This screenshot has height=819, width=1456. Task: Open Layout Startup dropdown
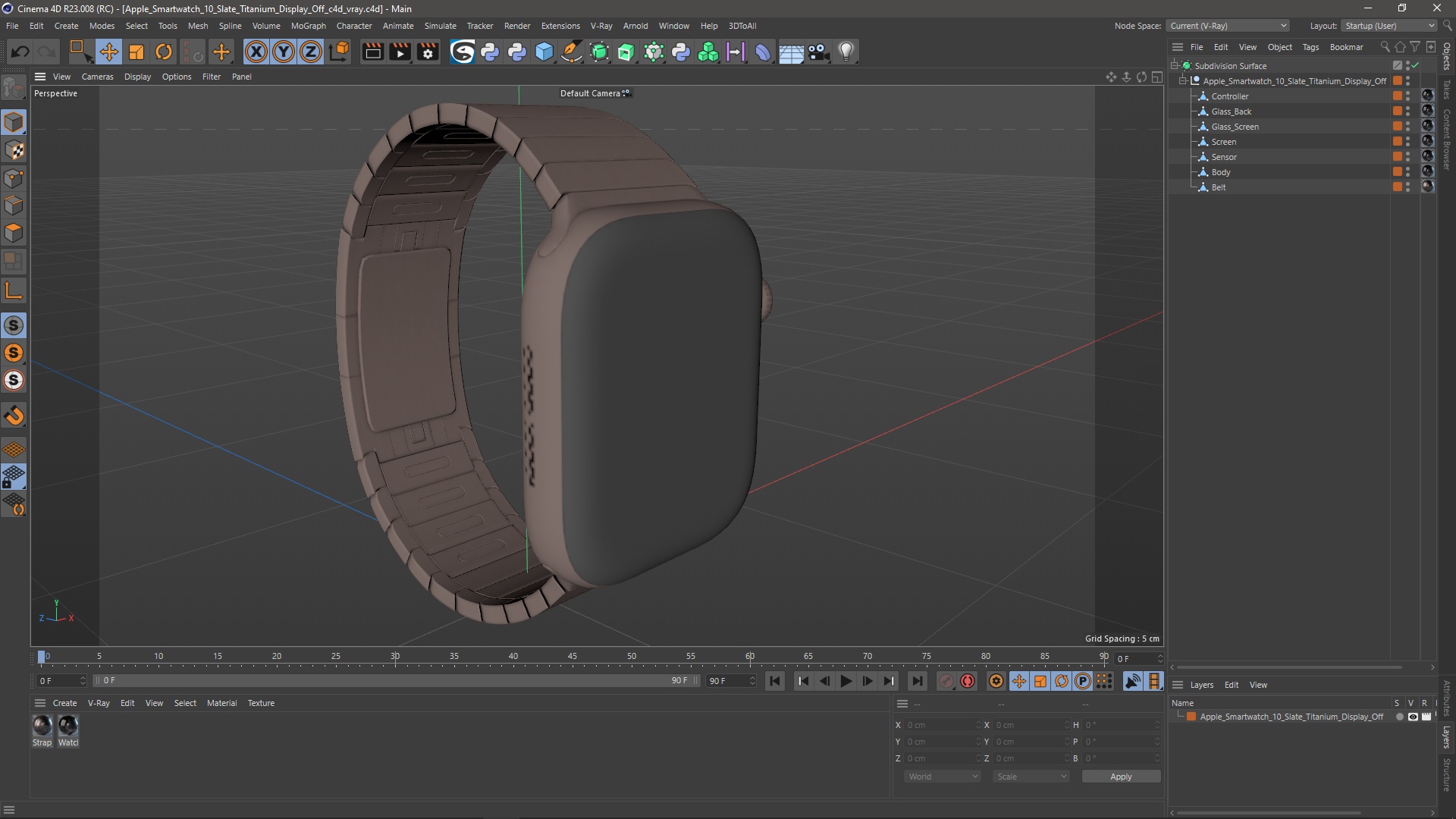pyautogui.click(x=1389, y=26)
